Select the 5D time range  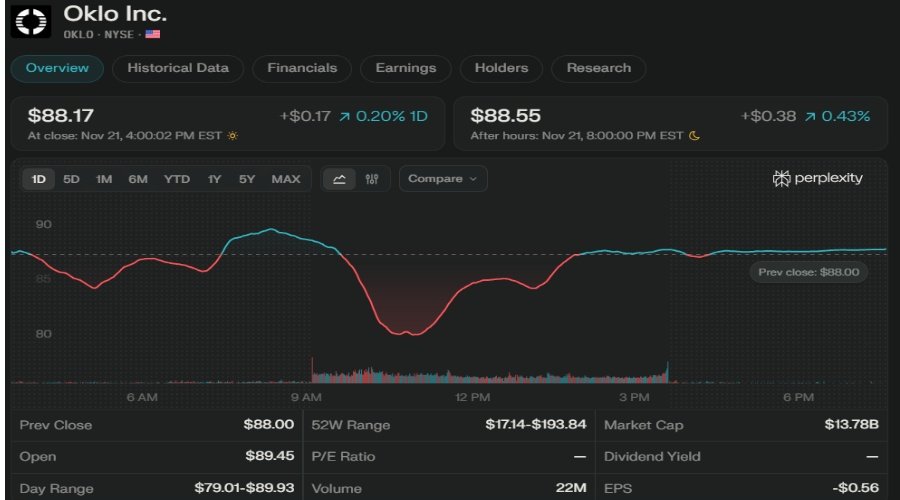pyautogui.click(x=71, y=179)
